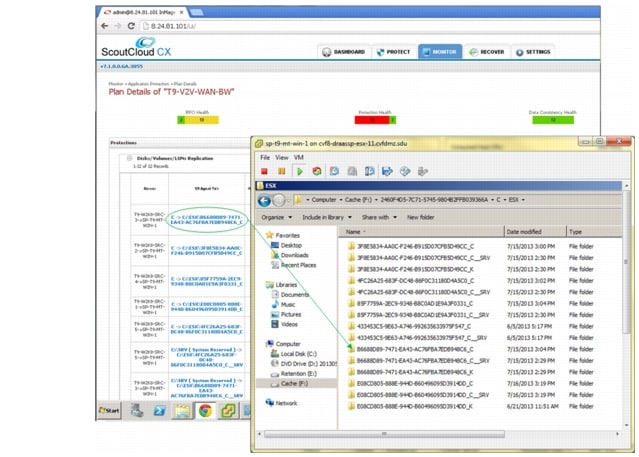The height and width of the screenshot is (457, 639).
Task: Open the Settings tab in ScoutCloud
Action: click(533, 52)
